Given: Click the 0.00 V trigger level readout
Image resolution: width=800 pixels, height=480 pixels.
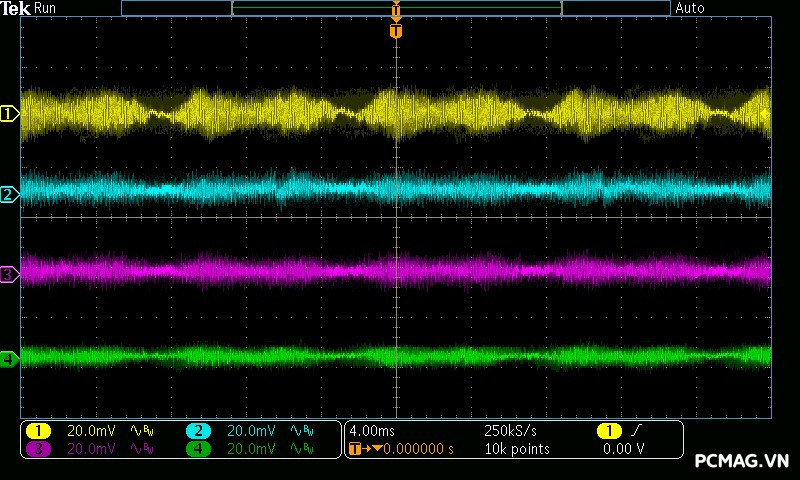Looking at the screenshot, I should tap(624, 449).
